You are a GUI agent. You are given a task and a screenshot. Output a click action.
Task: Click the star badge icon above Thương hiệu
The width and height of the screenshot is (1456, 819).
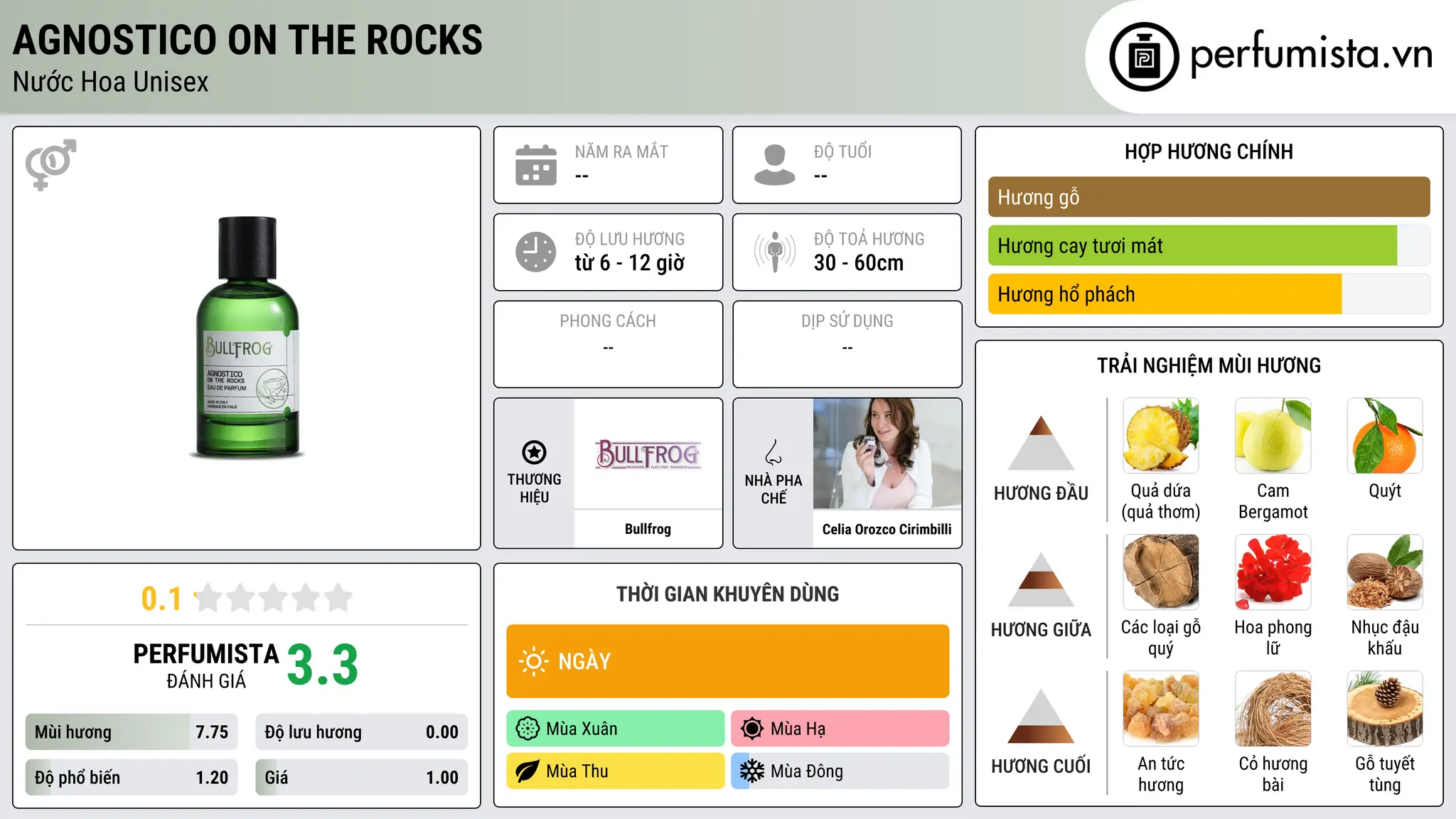(x=534, y=452)
